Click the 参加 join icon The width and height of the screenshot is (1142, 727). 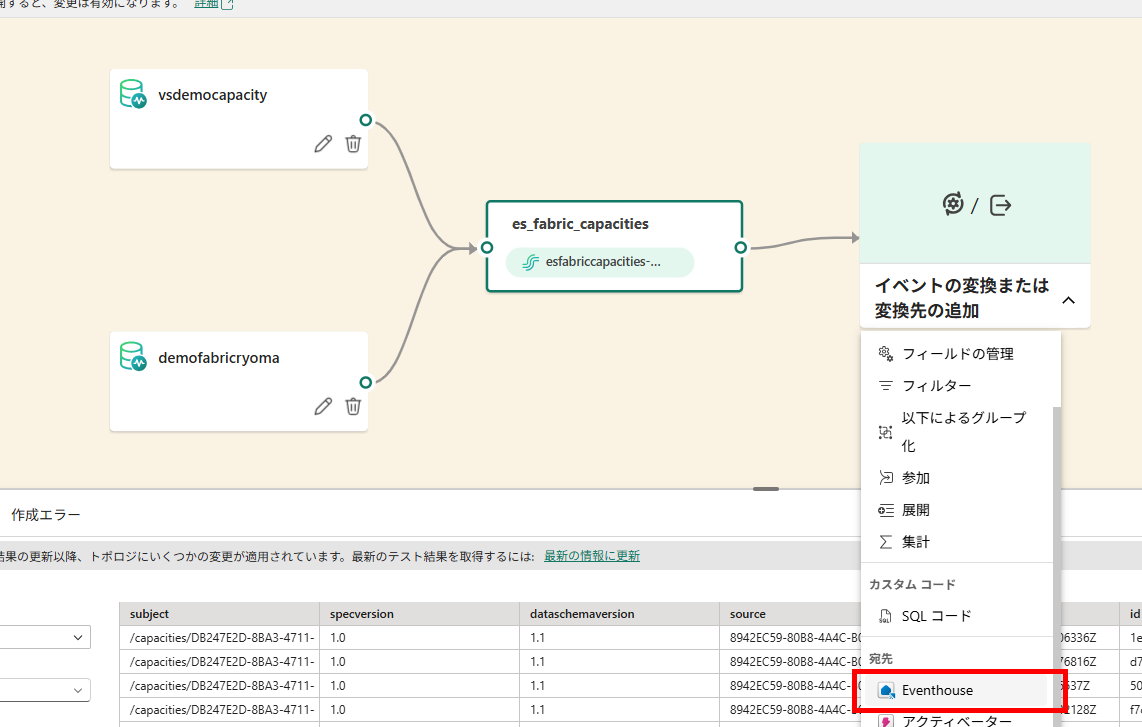(886, 478)
